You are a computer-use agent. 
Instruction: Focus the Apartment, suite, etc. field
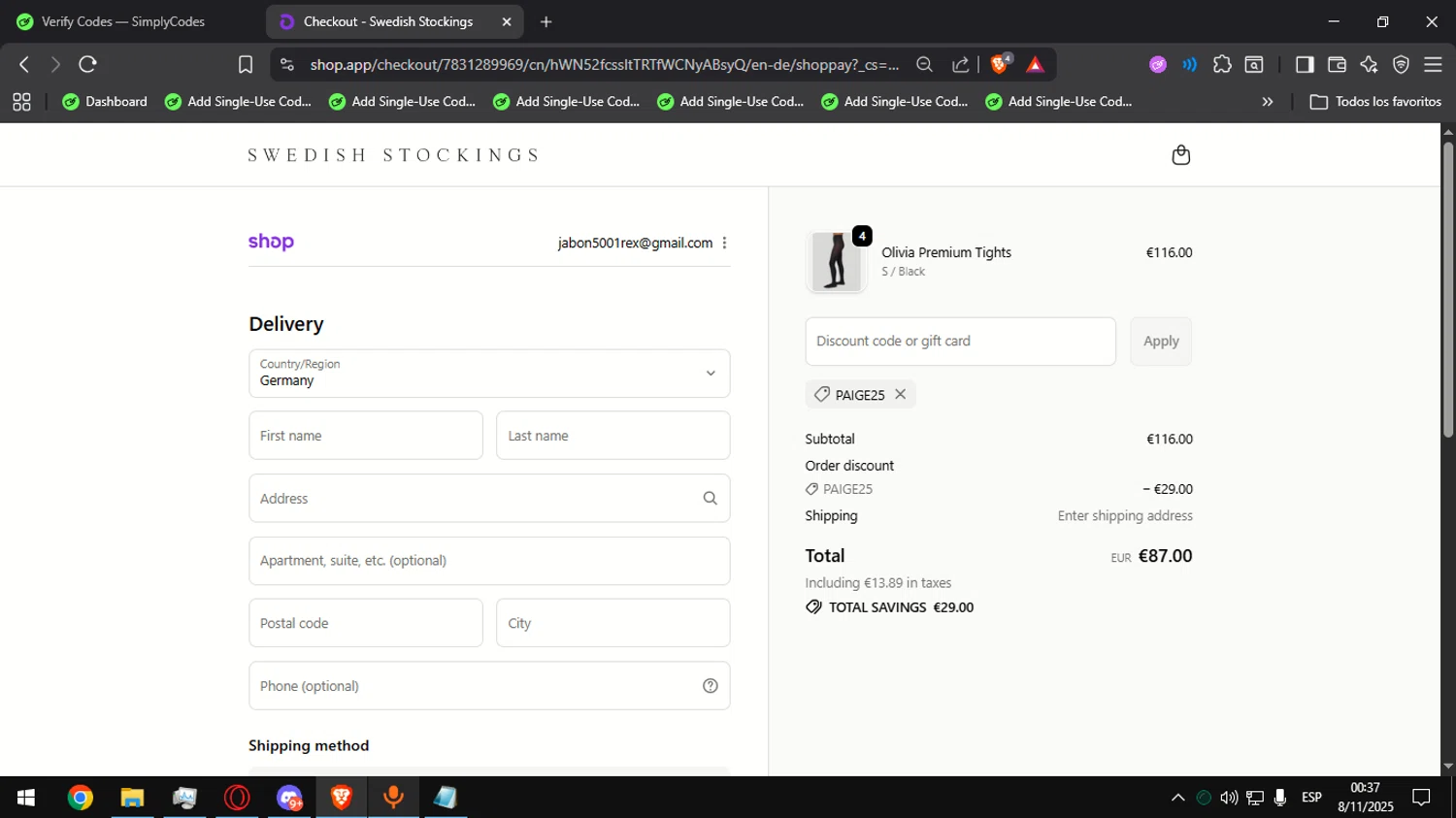(x=489, y=561)
